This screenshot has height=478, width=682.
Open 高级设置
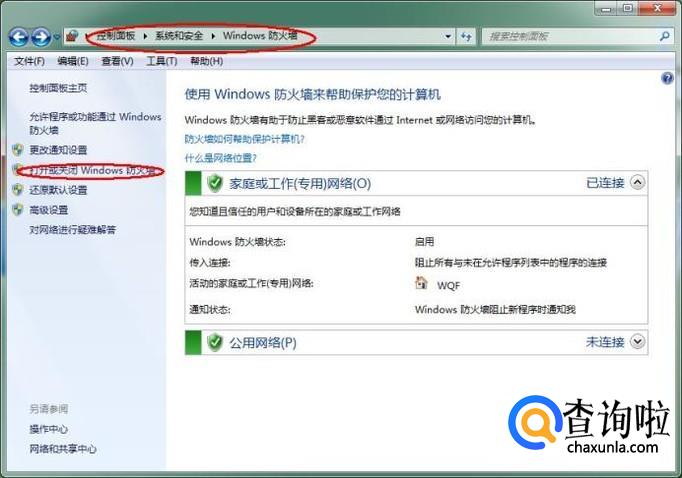49,210
